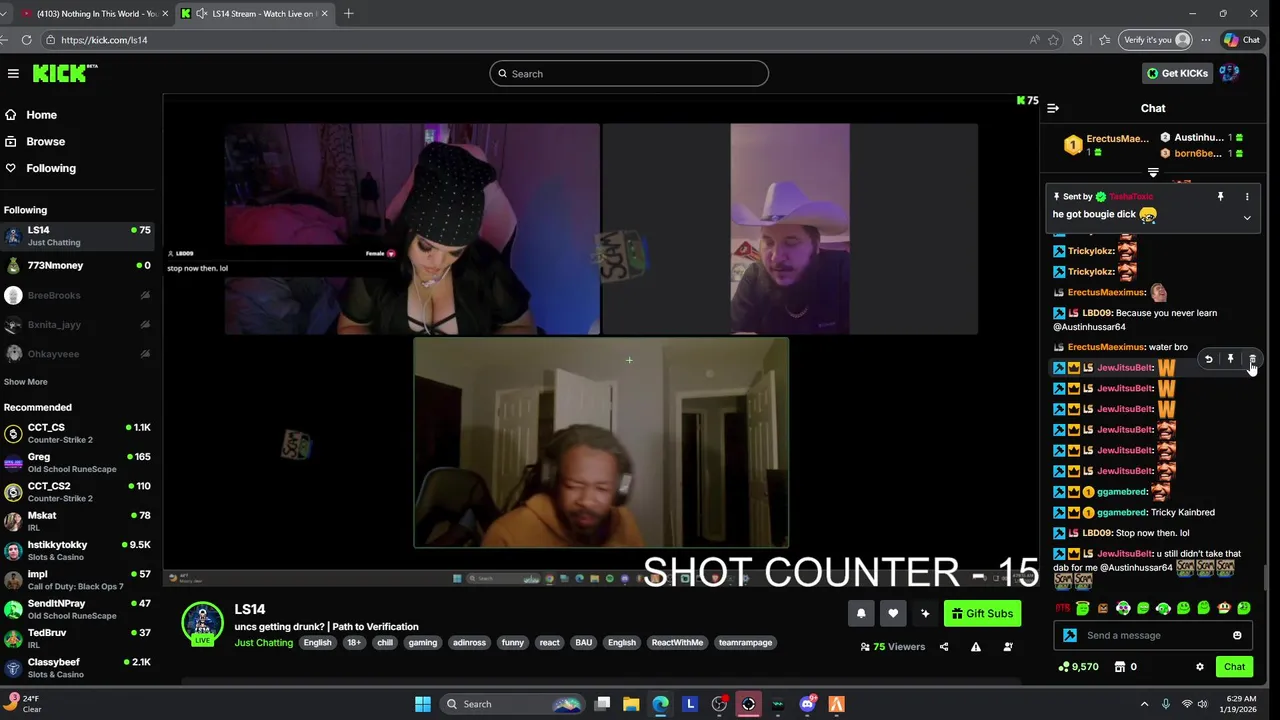Open the sidebar hamburger menu
Viewport: 1280px width, 720px height.
pos(13,73)
